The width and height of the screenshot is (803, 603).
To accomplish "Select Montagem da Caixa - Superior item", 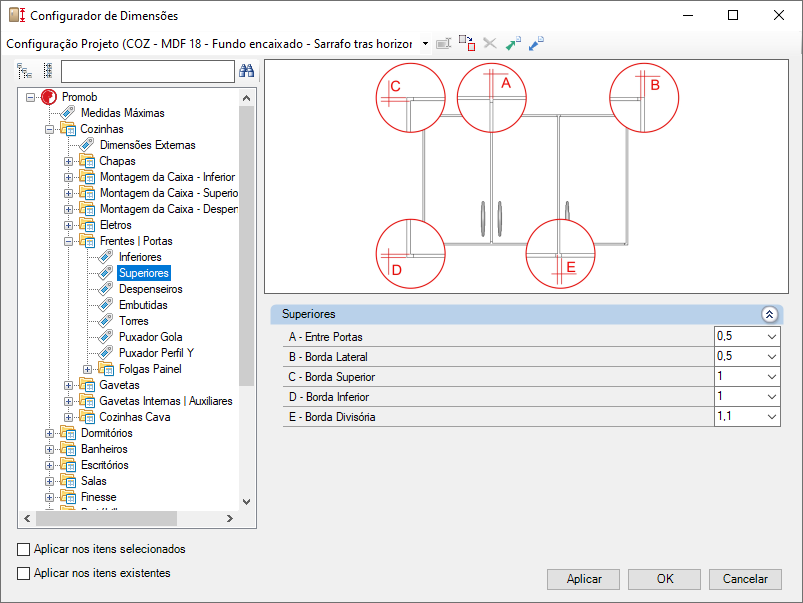I will pyautogui.click(x=169, y=193).
